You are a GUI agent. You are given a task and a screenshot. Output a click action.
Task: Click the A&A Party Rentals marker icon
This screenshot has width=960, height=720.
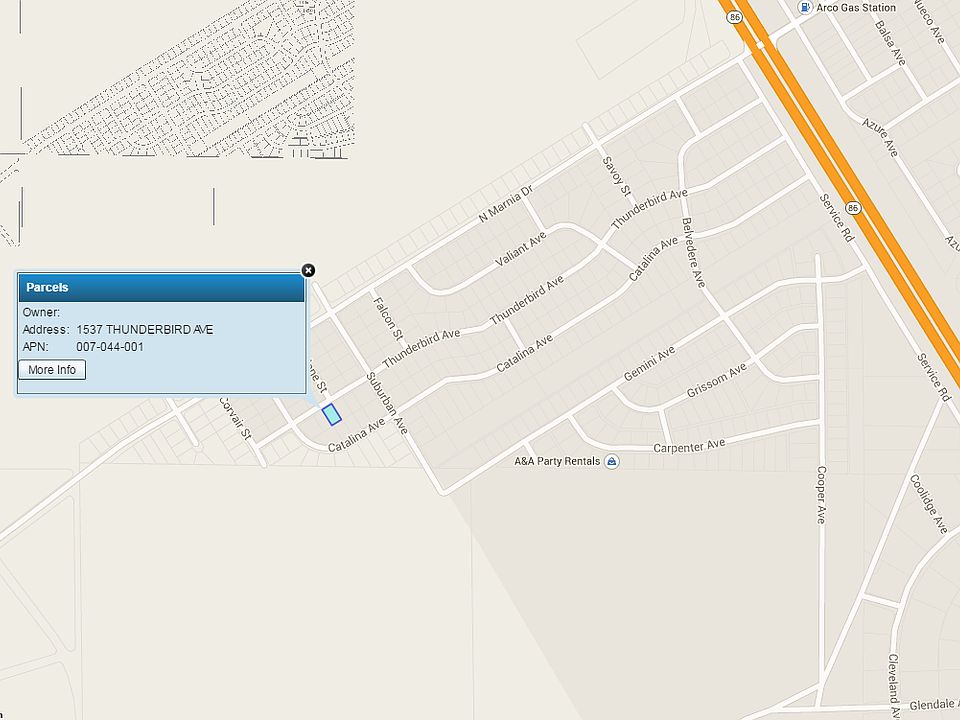611,461
